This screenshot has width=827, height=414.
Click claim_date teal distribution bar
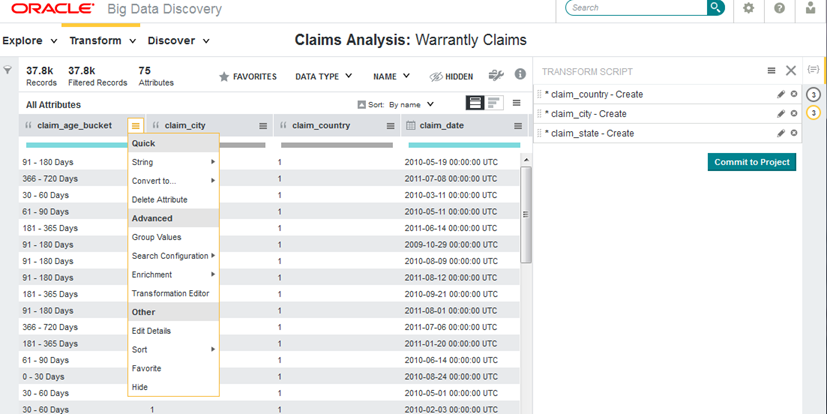[x=465, y=145]
